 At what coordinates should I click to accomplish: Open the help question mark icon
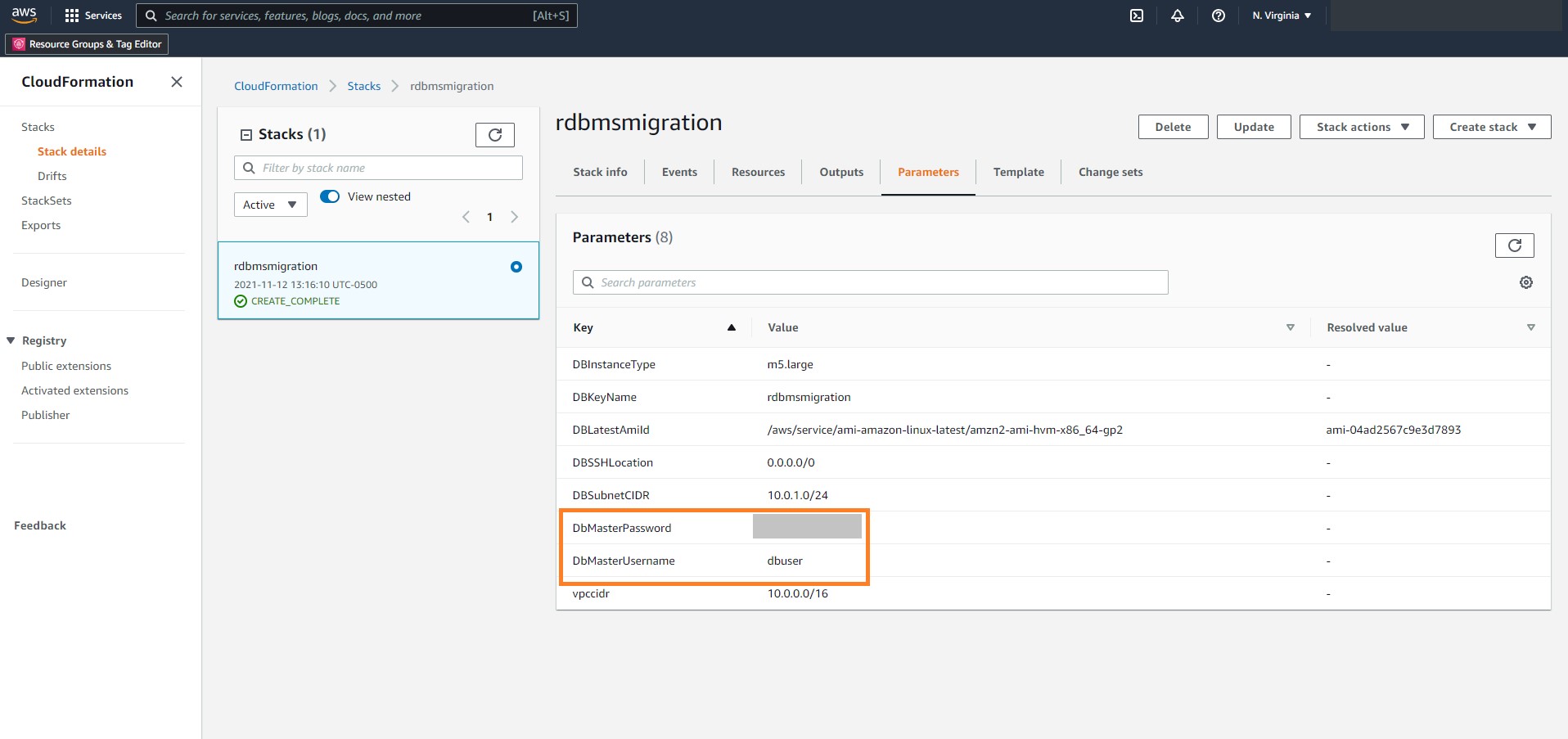point(1219,16)
